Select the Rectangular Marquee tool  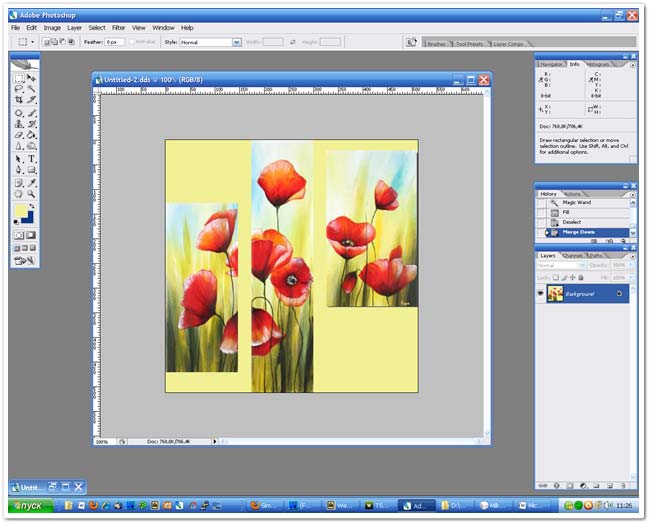[x=18, y=78]
